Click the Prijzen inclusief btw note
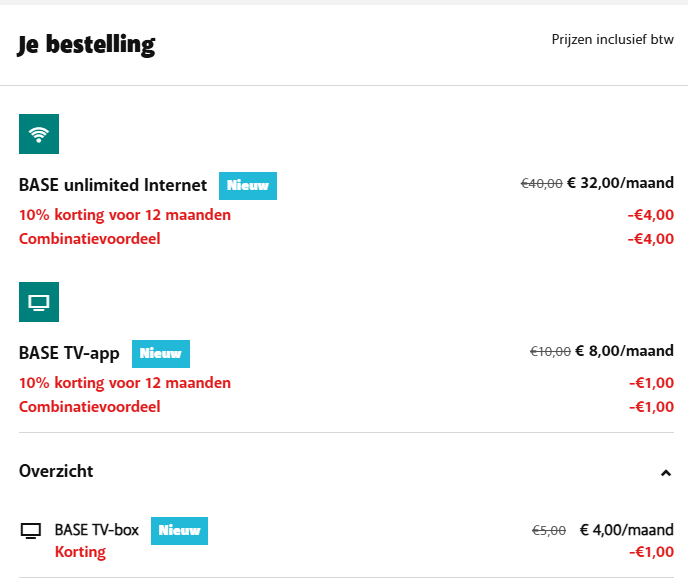This screenshot has width=688, height=579. pos(612,40)
